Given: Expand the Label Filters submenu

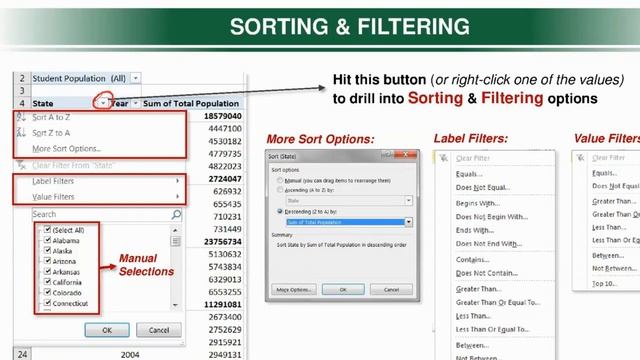Looking at the screenshot, I should [100, 181].
